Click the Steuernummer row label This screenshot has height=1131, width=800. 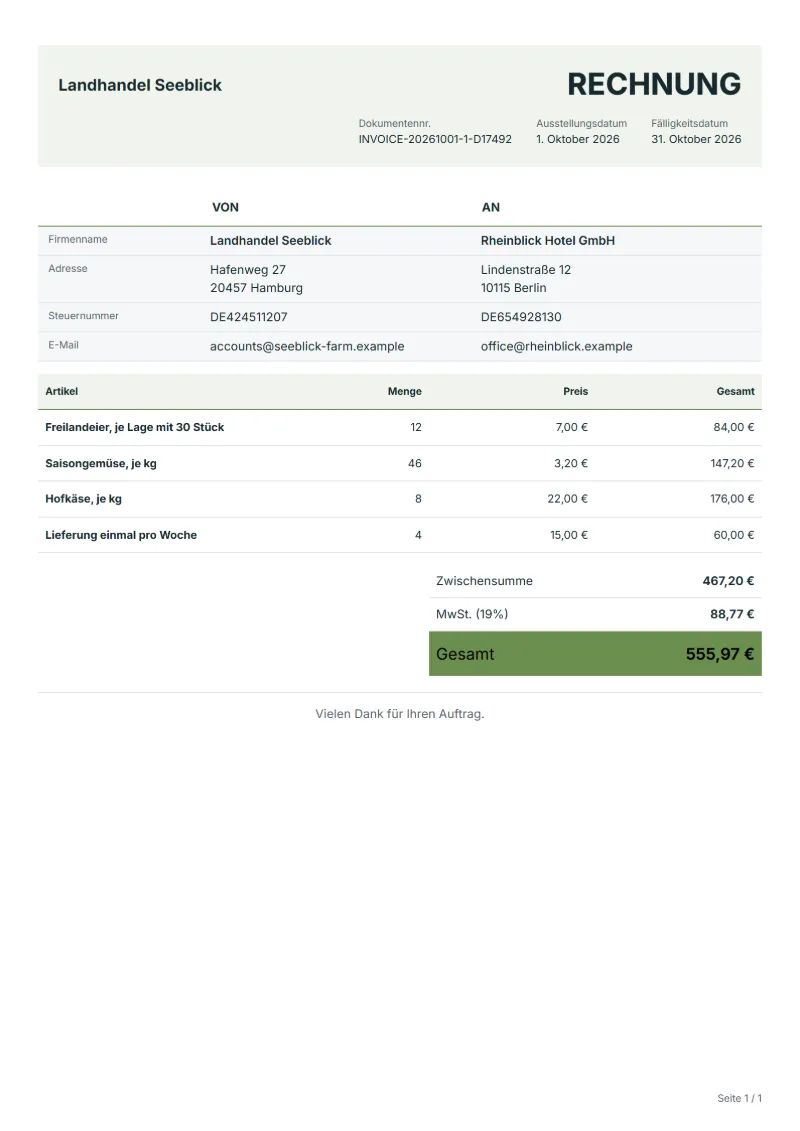(84, 315)
